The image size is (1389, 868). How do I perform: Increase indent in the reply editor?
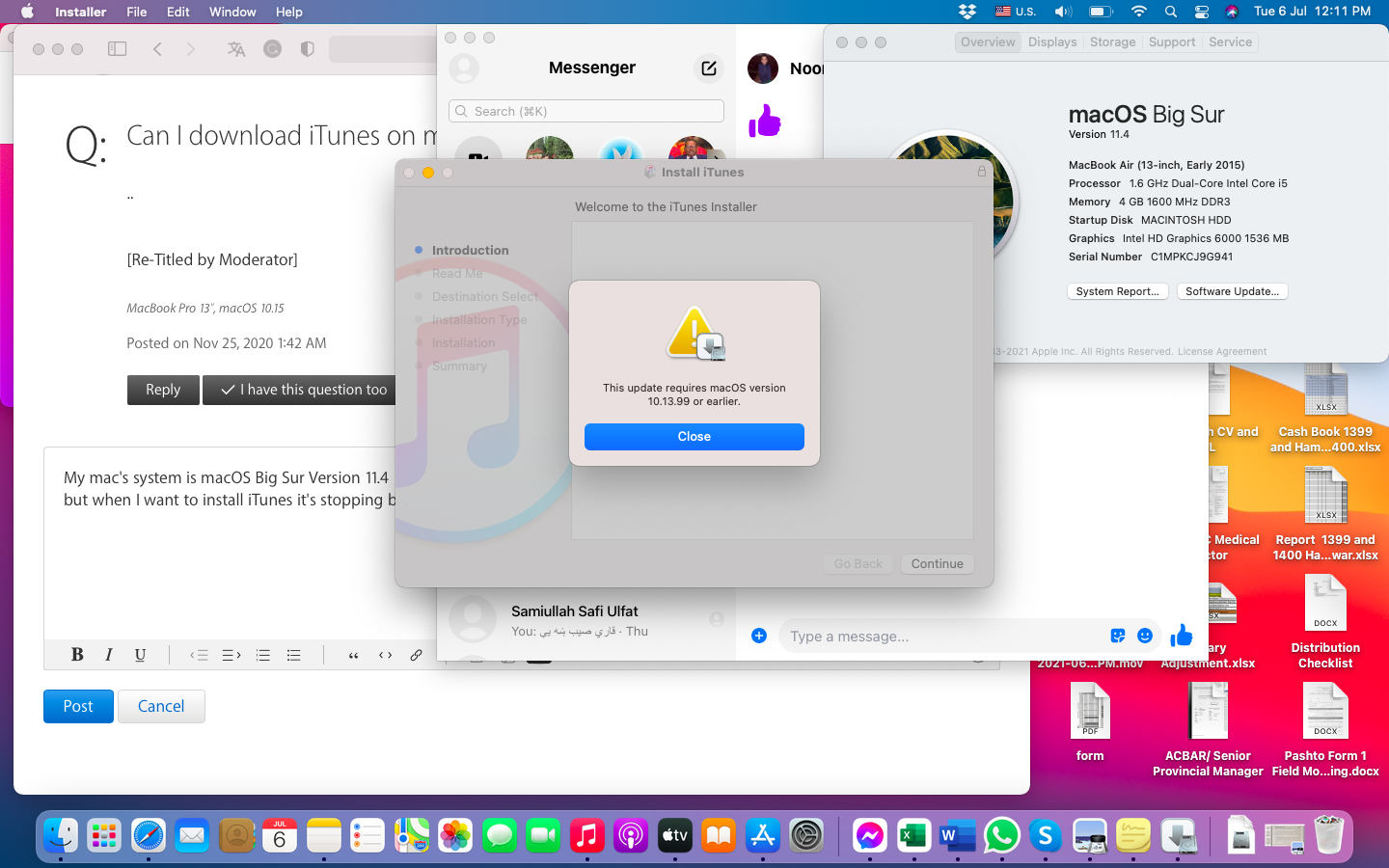(x=231, y=655)
